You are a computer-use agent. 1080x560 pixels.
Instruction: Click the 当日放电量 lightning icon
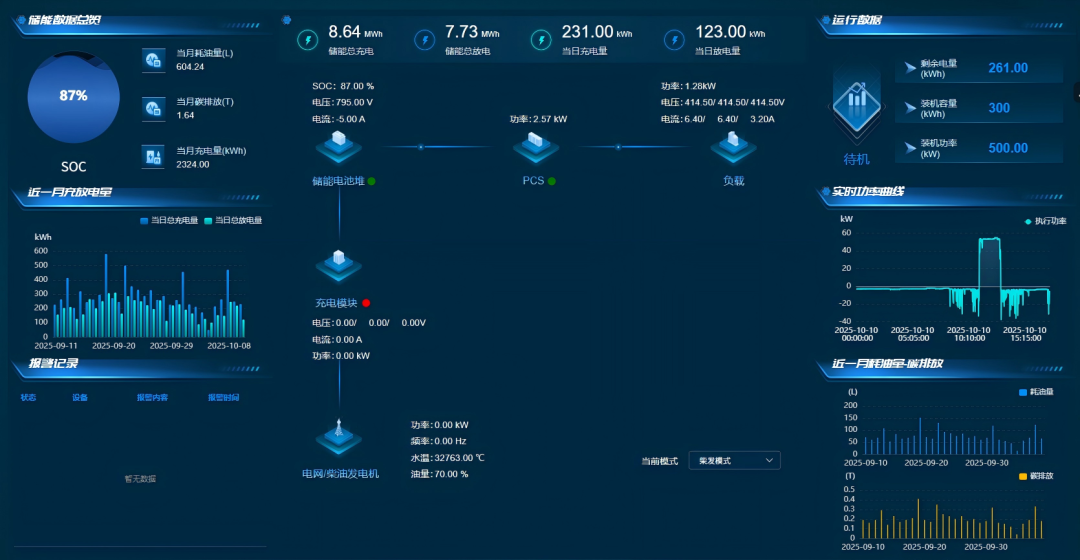[674, 40]
